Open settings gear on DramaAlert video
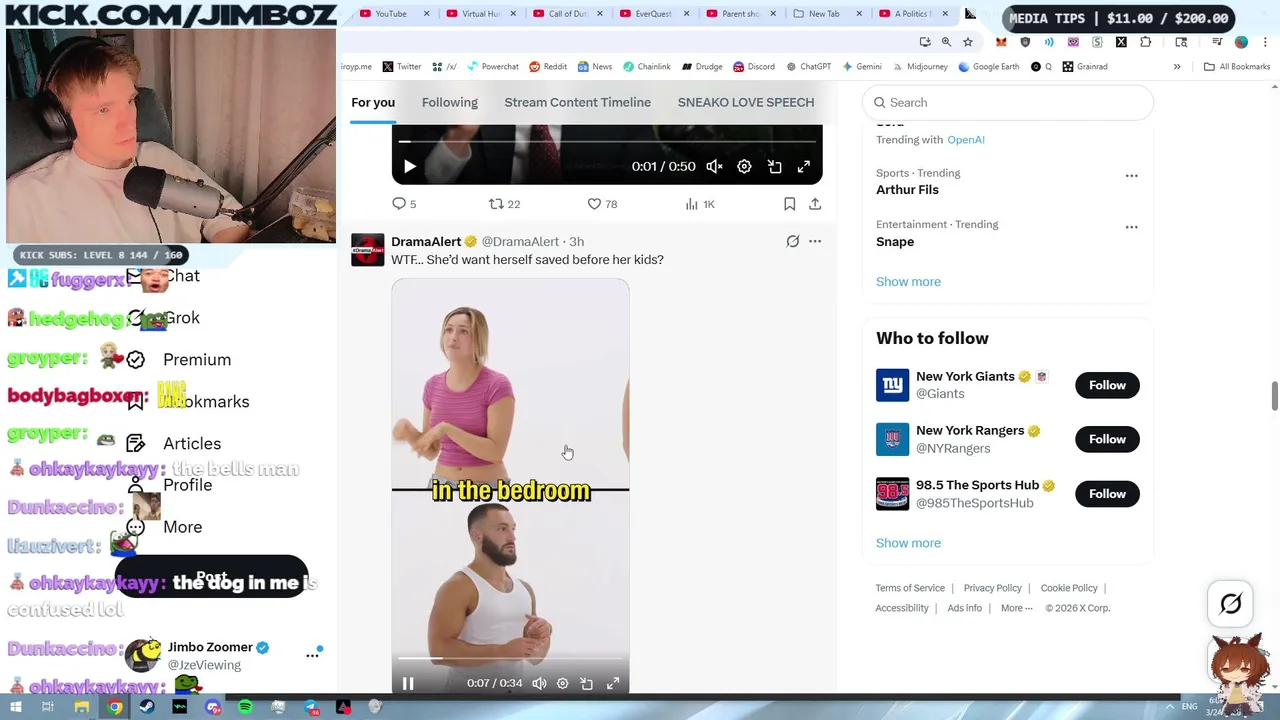This screenshot has height=720, width=1280. pos(562,683)
